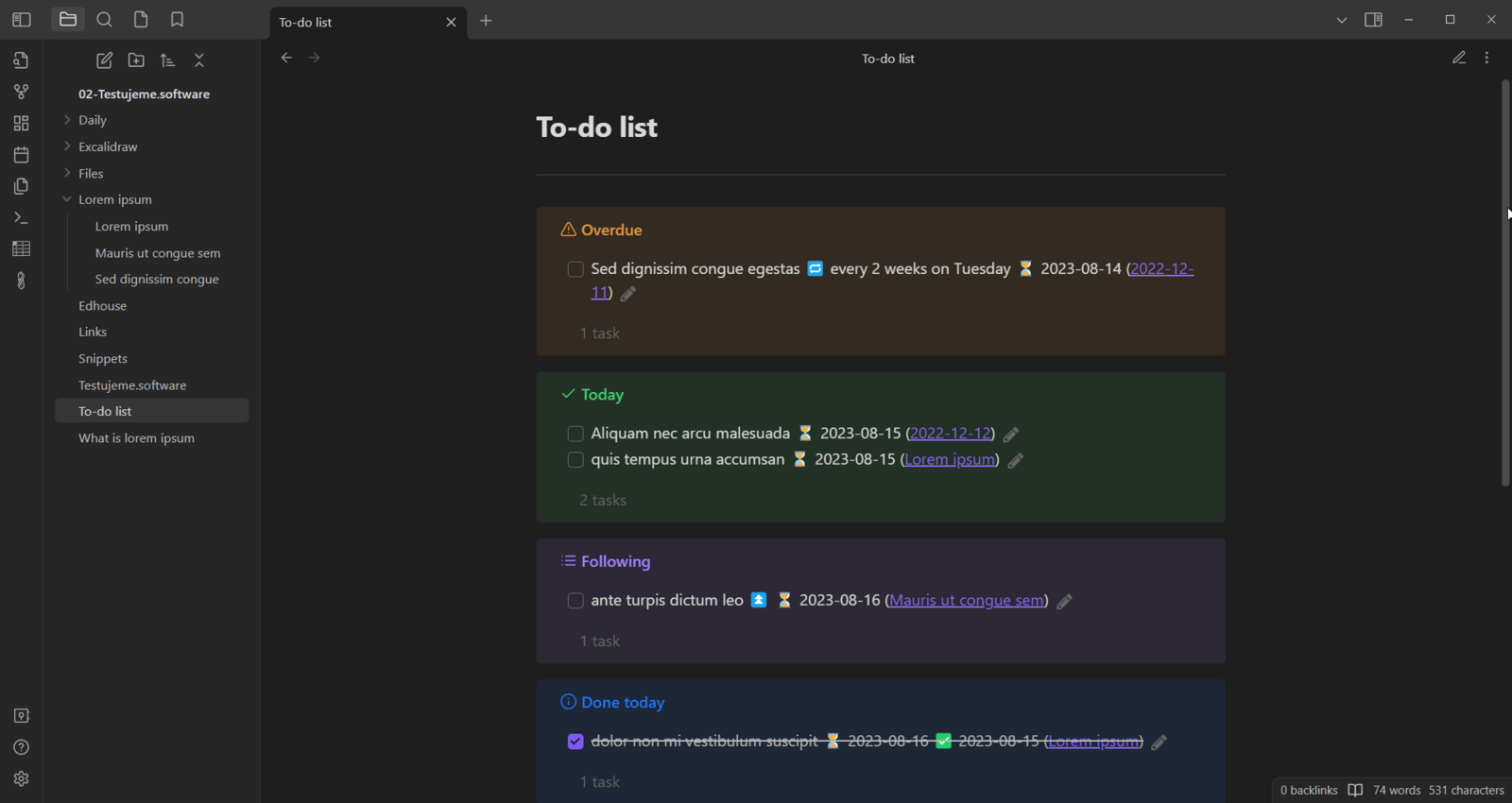This screenshot has height=803, width=1512.
Task: Collapse all folders icon
Action: point(199,60)
